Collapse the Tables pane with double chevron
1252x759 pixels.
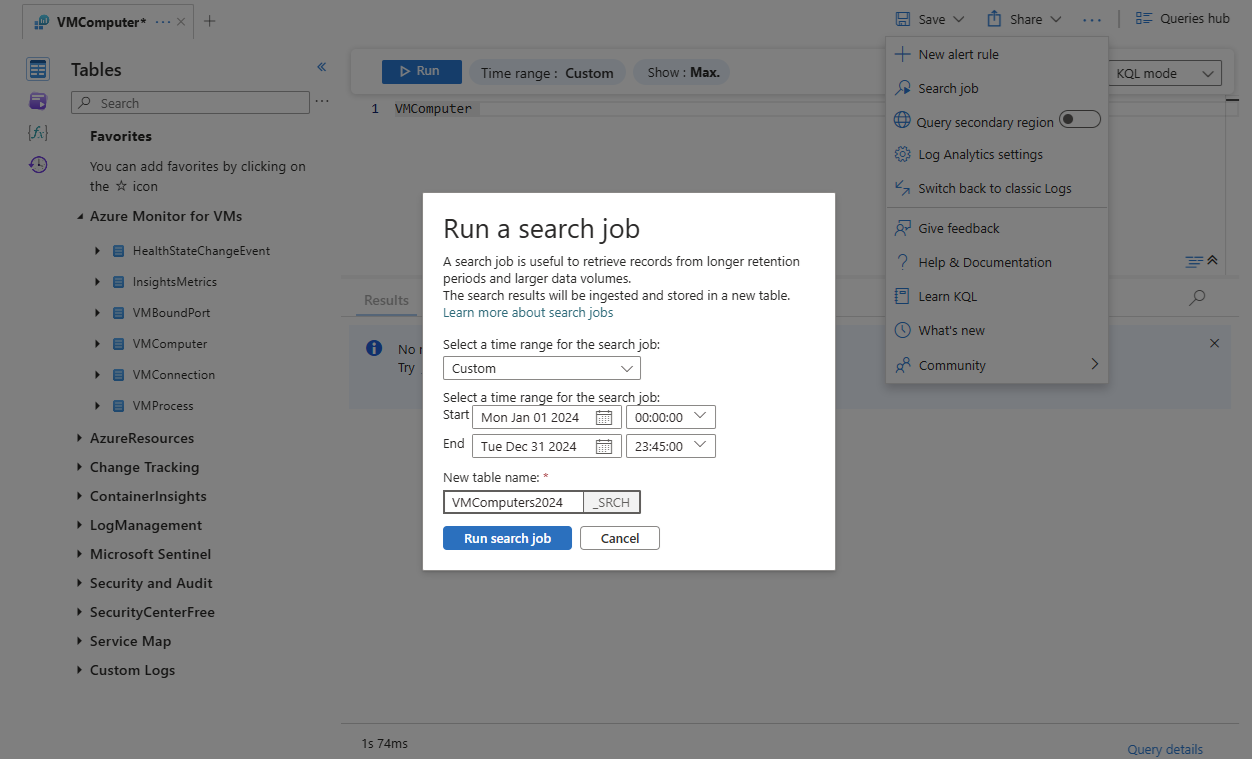(x=322, y=67)
